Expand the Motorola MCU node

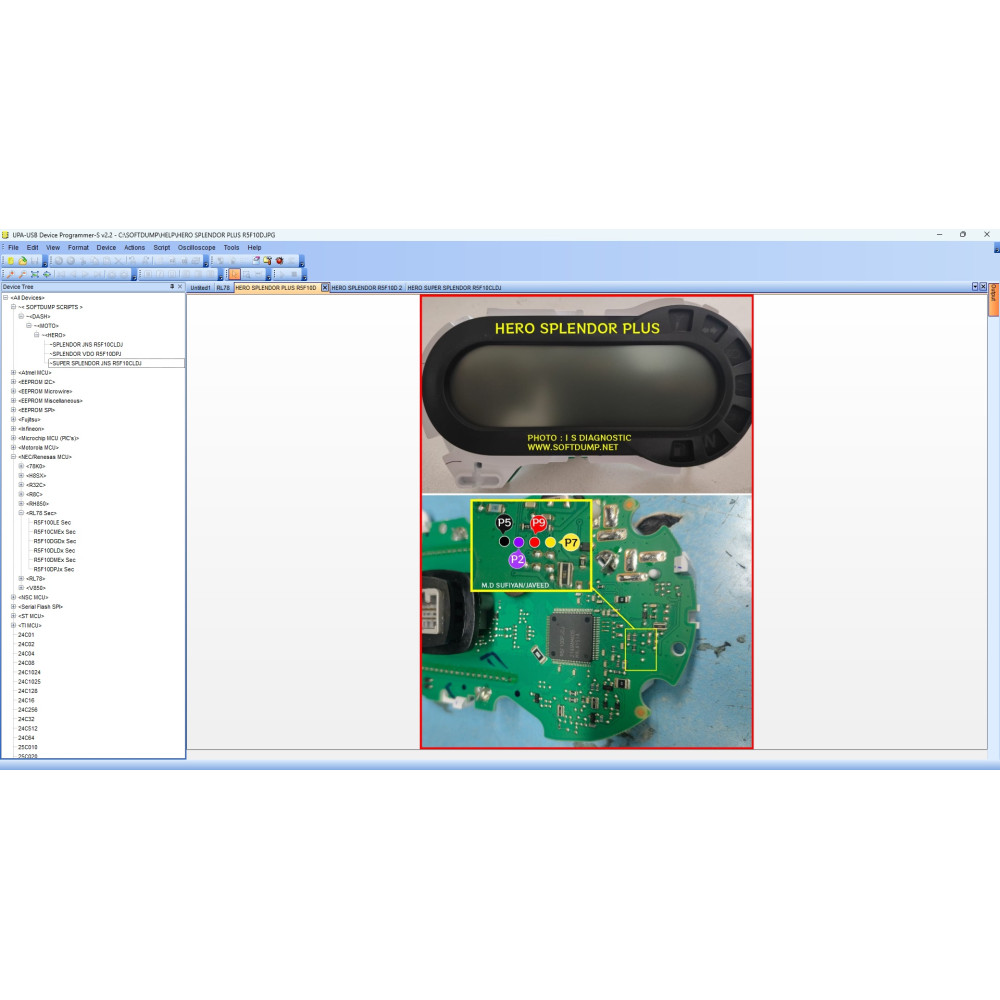tap(13, 447)
